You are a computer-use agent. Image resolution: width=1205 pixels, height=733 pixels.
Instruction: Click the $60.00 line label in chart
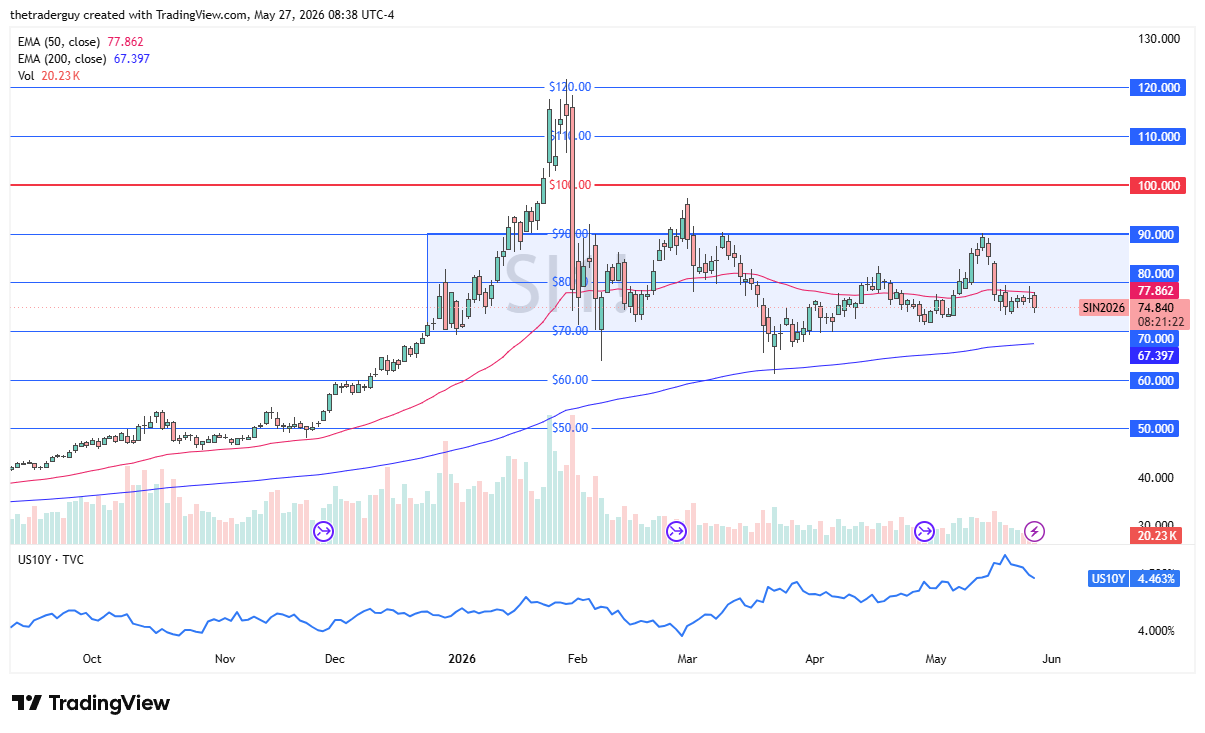pyautogui.click(x=568, y=380)
